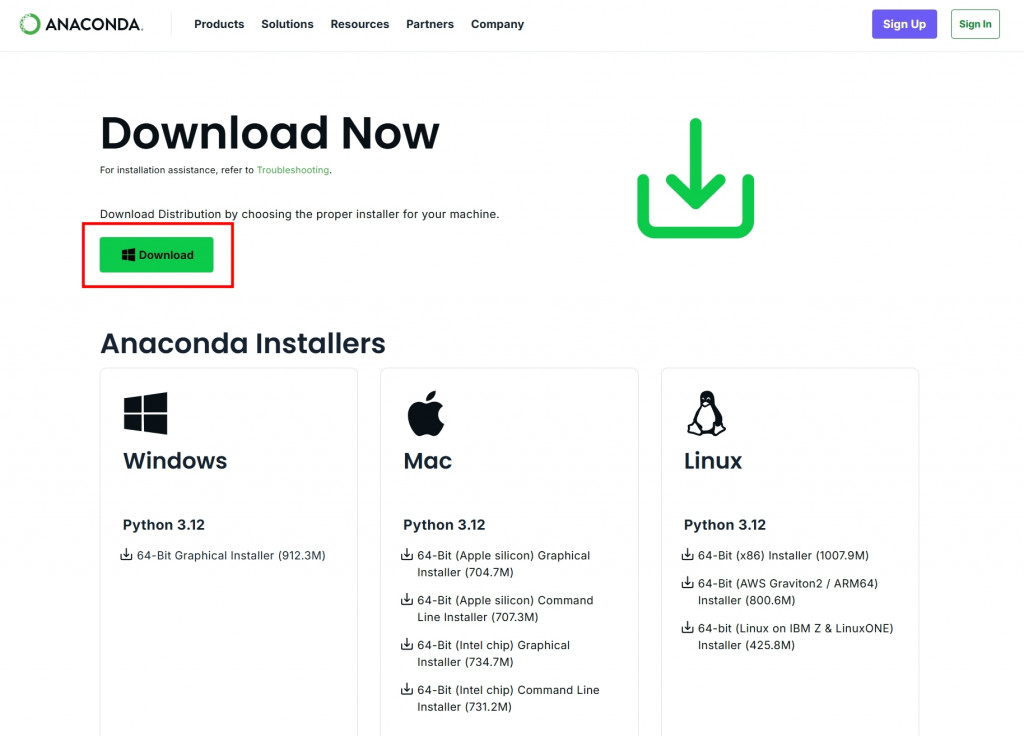Click the purple Sign Up button

904,24
